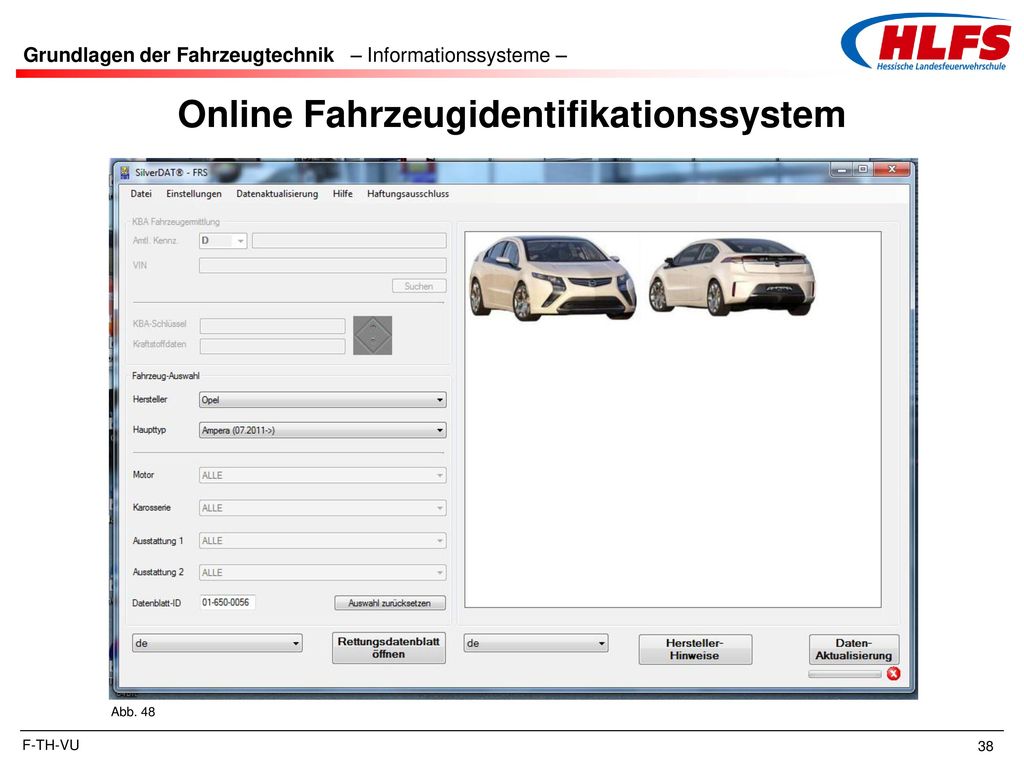1024x768 pixels.
Task: Expand the Ausstattung 1 dropdown
Action: (323, 541)
